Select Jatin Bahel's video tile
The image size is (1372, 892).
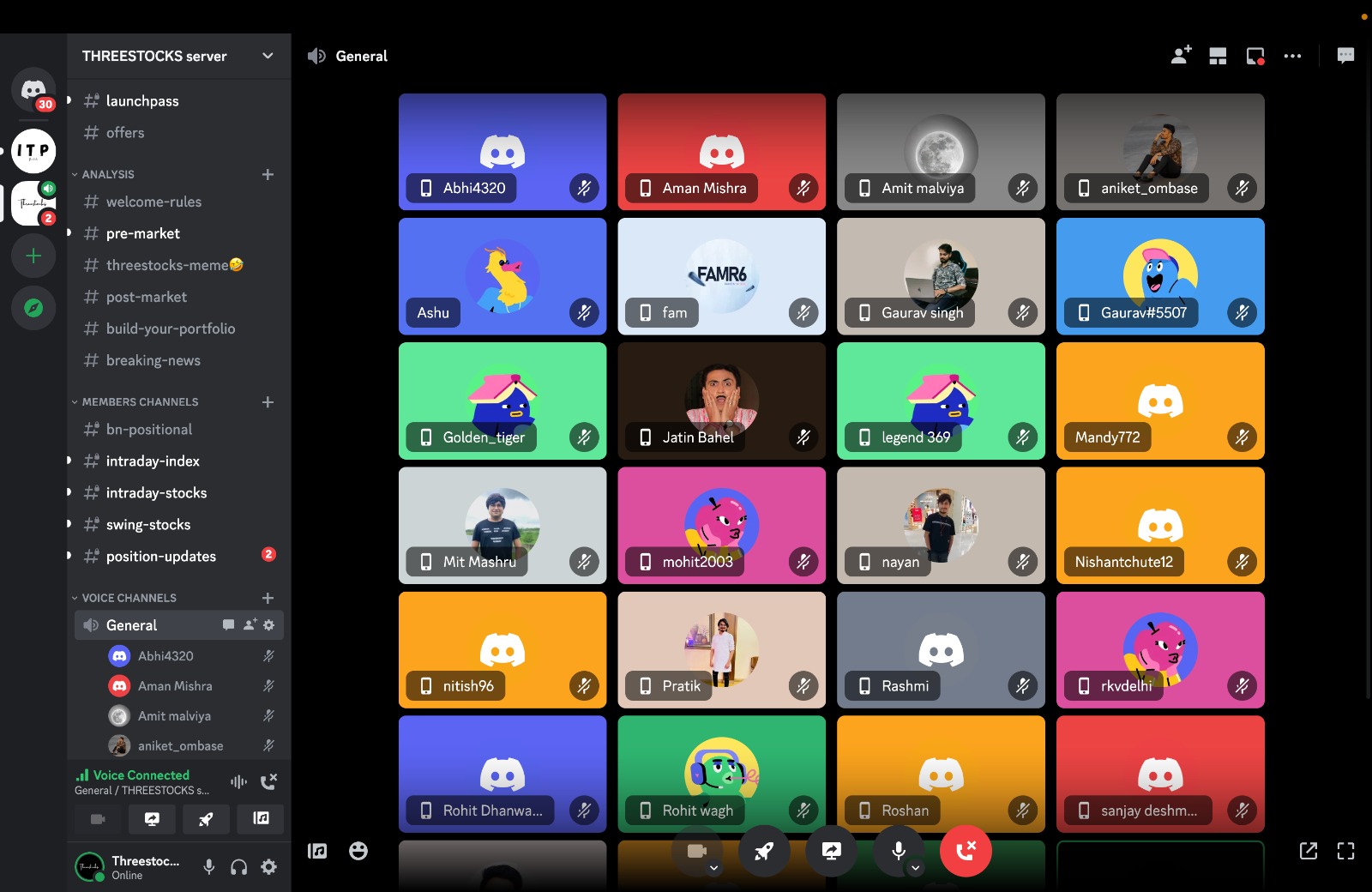pyautogui.click(x=721, y=401)
